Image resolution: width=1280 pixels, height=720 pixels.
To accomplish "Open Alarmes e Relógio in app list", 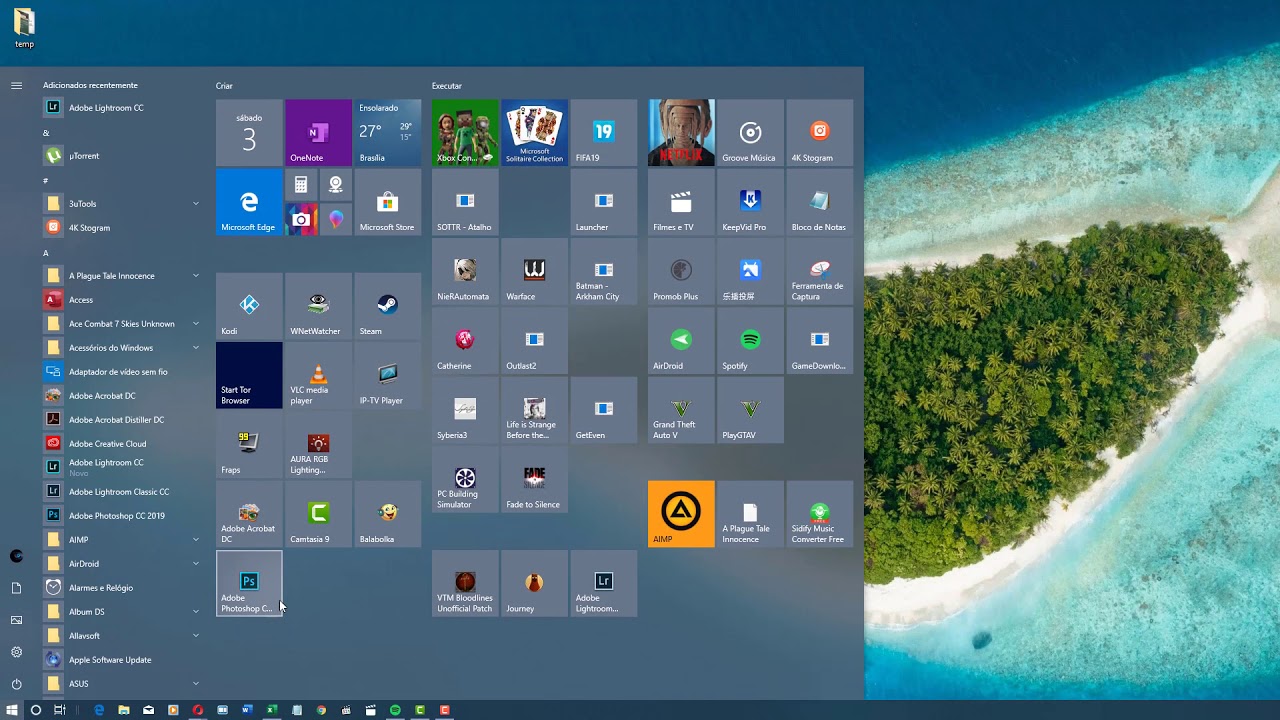I will (x=122, y=588).
